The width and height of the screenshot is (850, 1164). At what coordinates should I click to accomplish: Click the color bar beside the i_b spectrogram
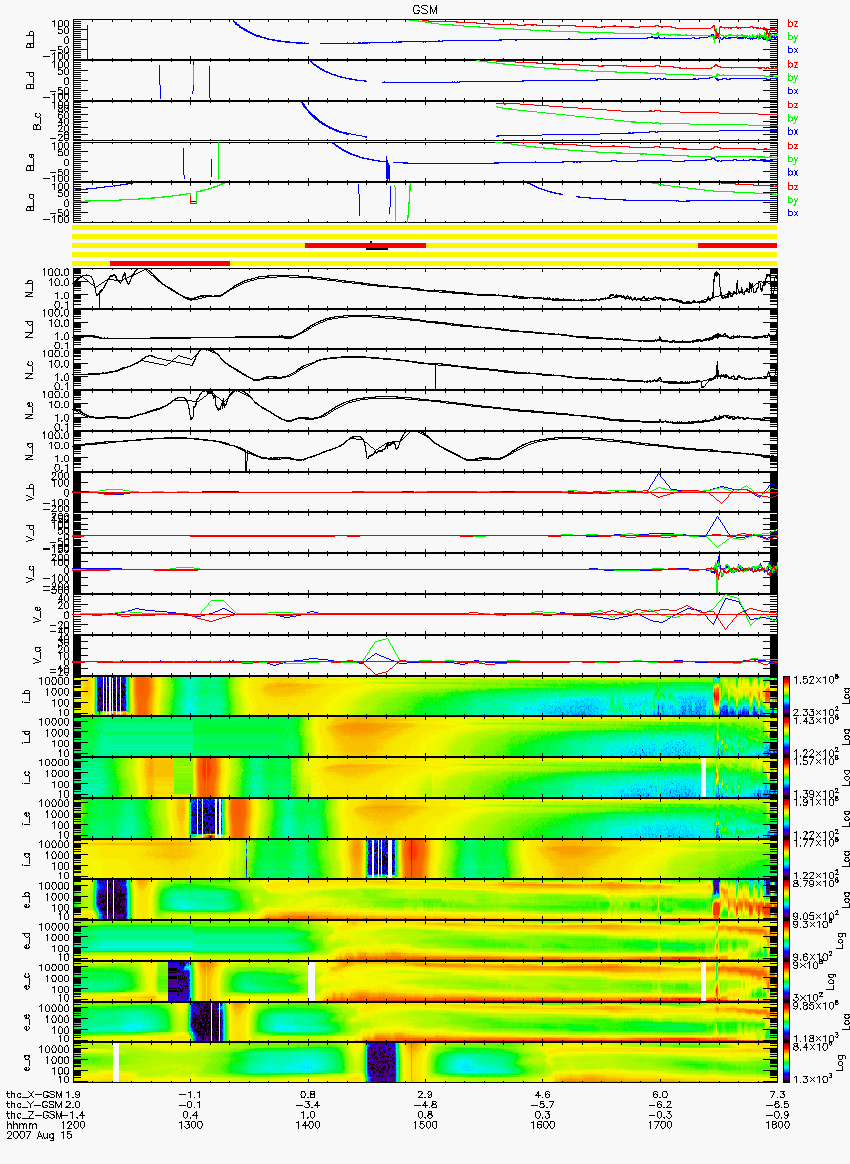(786, 696)
